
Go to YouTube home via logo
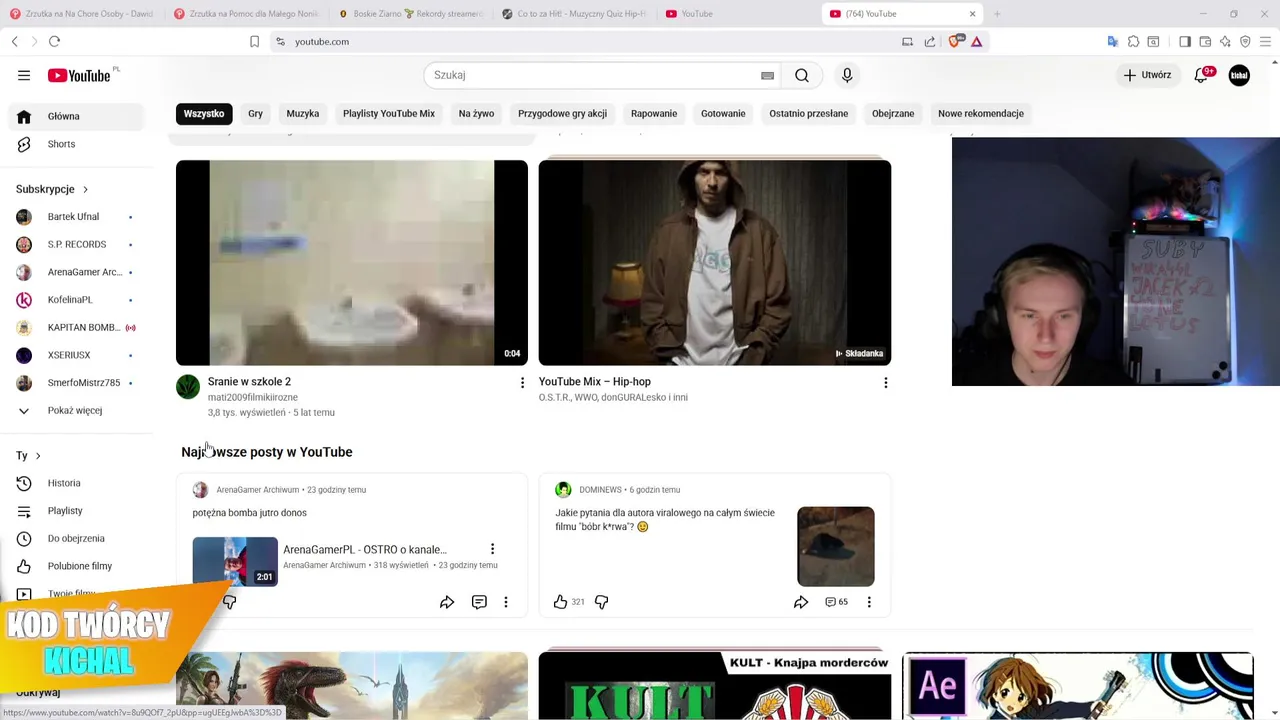(x=79, y=75)
